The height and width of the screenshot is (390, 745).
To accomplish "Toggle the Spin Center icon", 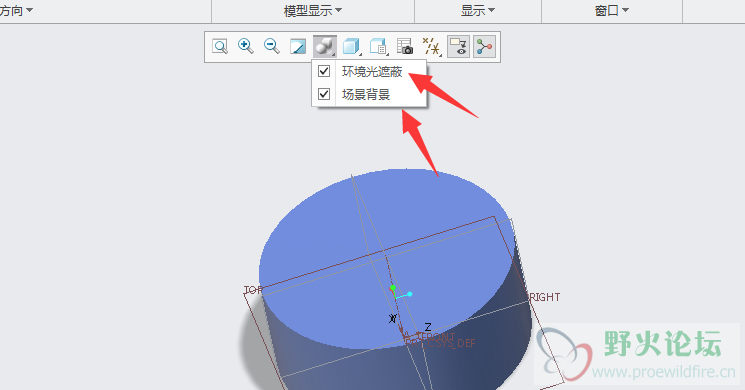I will click(x=484, y=47).
